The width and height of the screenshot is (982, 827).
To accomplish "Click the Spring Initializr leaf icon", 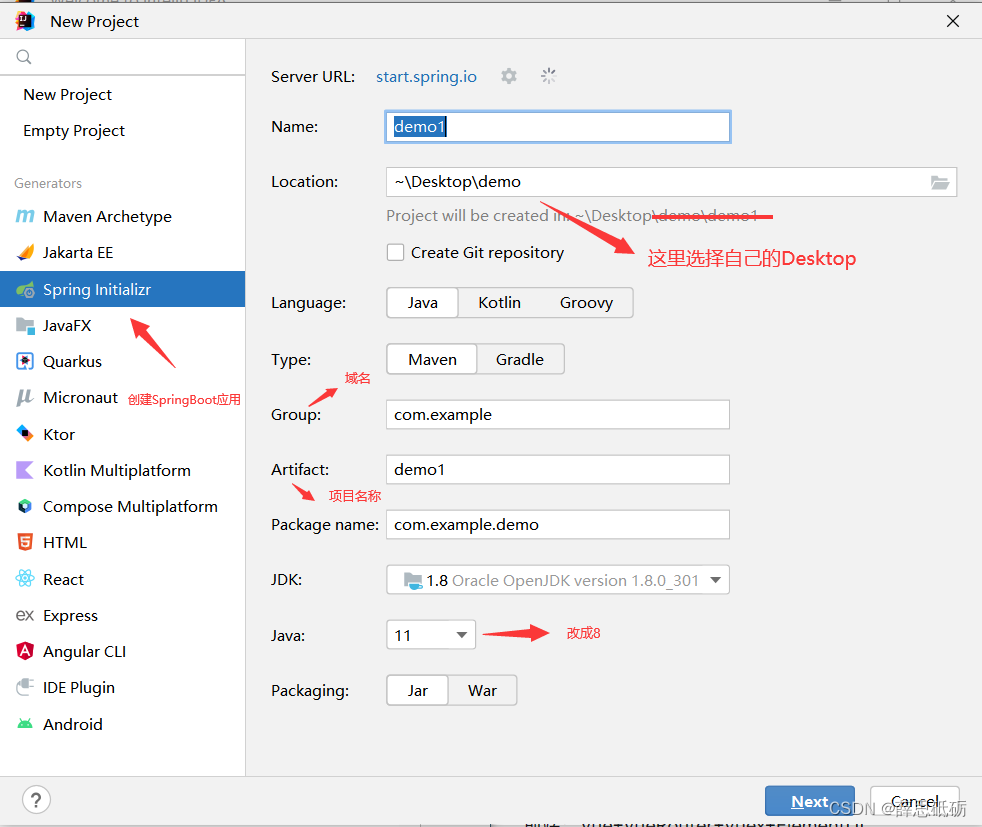I will pyautogui.click(x=25, y=290).
